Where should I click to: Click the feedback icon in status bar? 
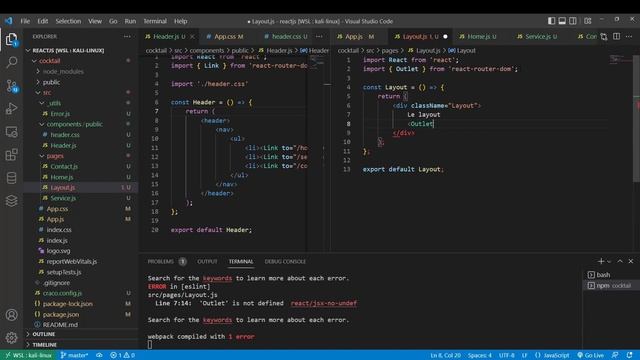[615, 355]
